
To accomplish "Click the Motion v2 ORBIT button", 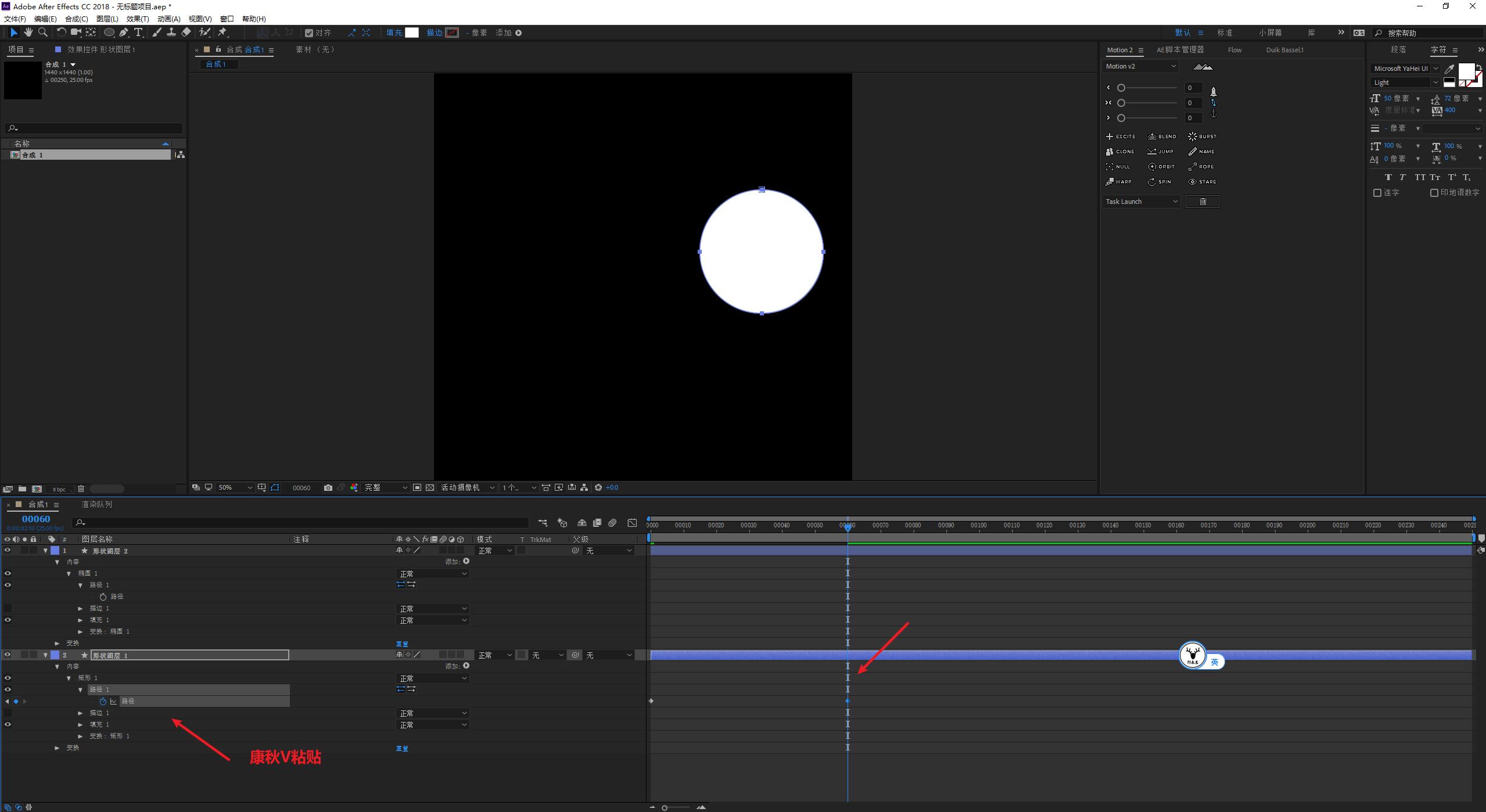I will pyautogui.click(x=1161, y=167).
